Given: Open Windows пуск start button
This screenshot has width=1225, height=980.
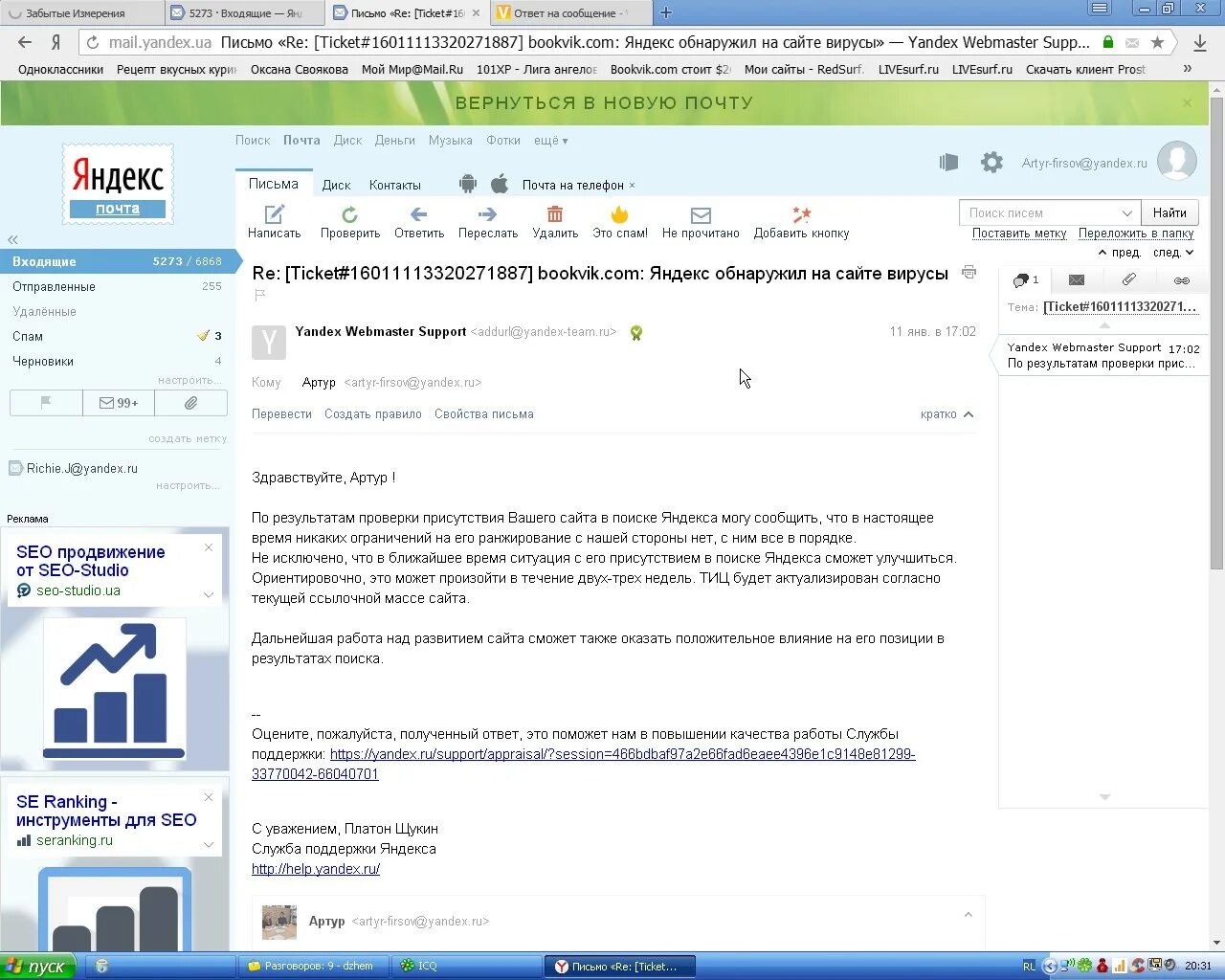Looking at the screenshot, I should coord(37,967).
